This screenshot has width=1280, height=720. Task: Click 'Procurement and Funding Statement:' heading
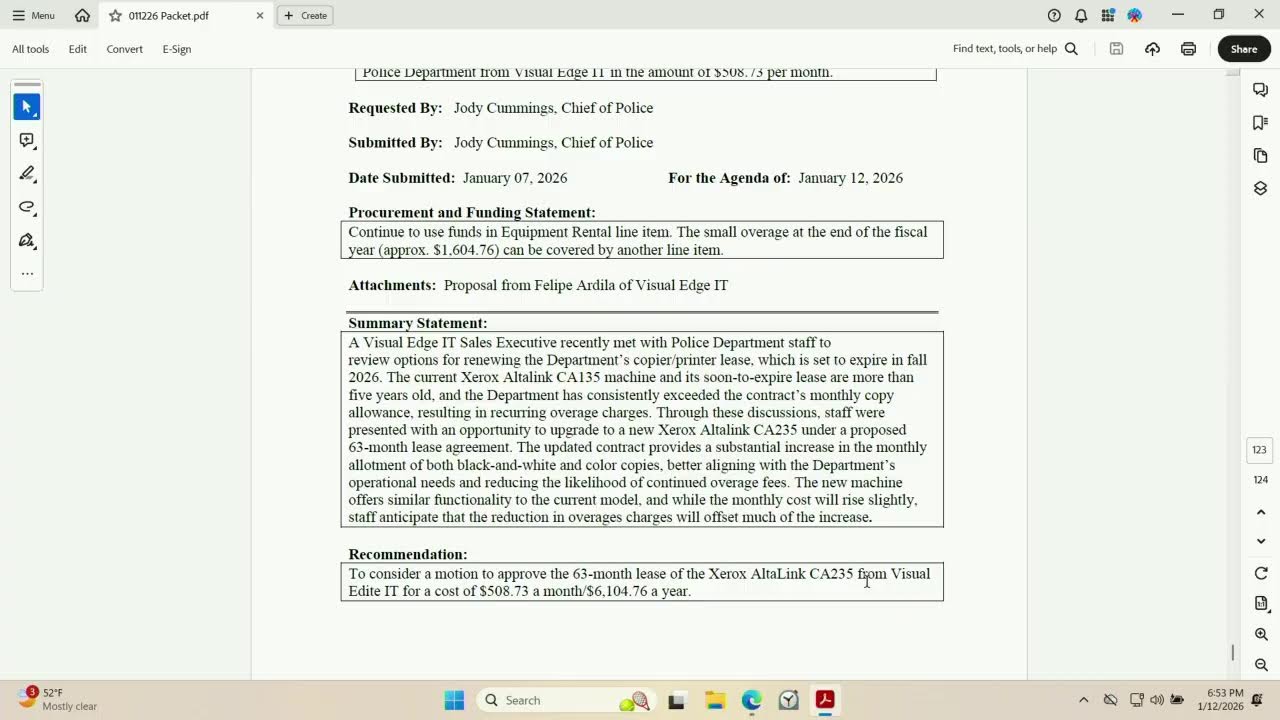(472, 212)
